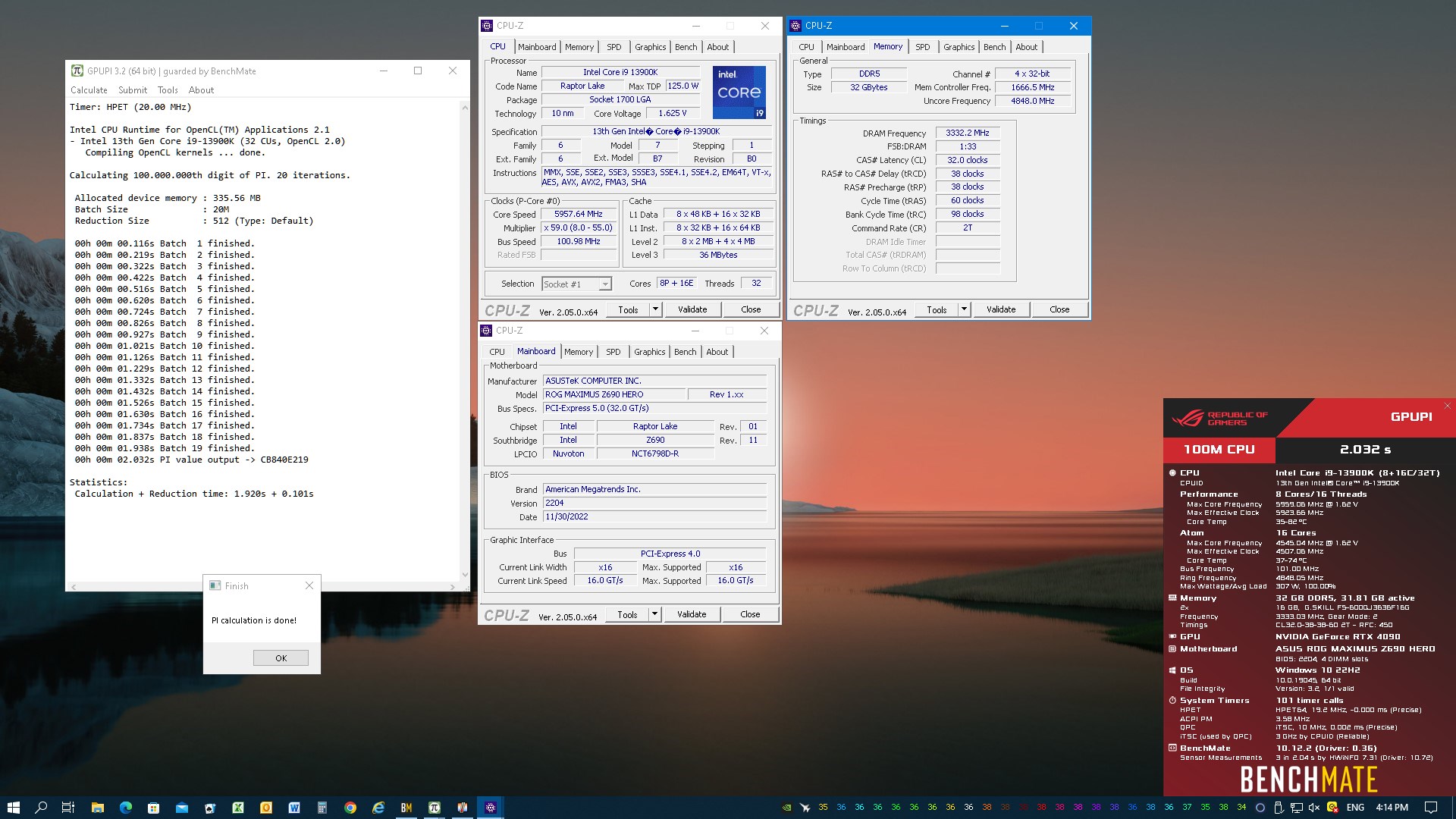This screenshot has height=819, width=1456.
Task: Click Validate in CPU tab window
Action: coord(692,309)
